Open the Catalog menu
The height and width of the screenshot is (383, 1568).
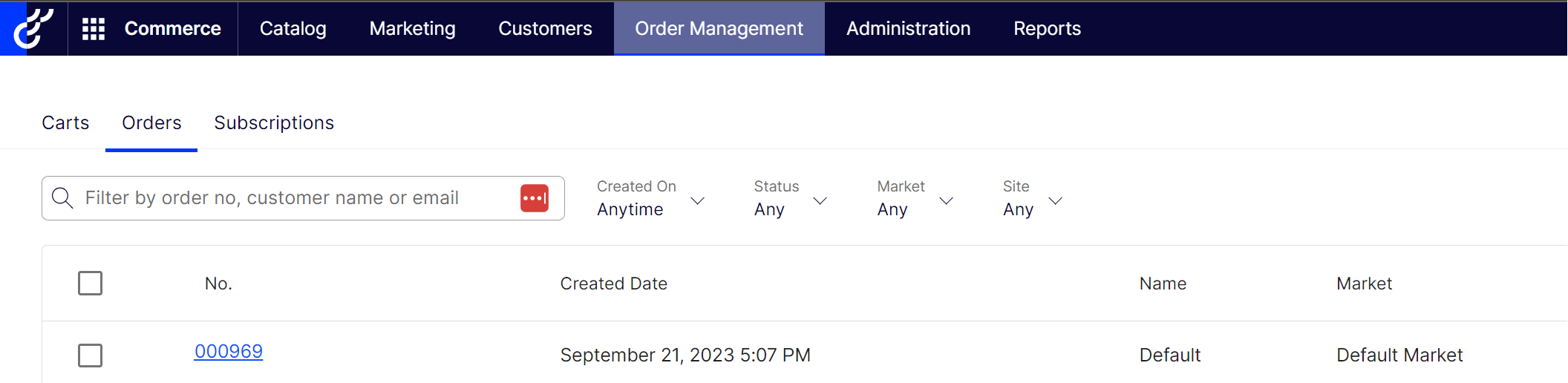click(x=293, y=29)
